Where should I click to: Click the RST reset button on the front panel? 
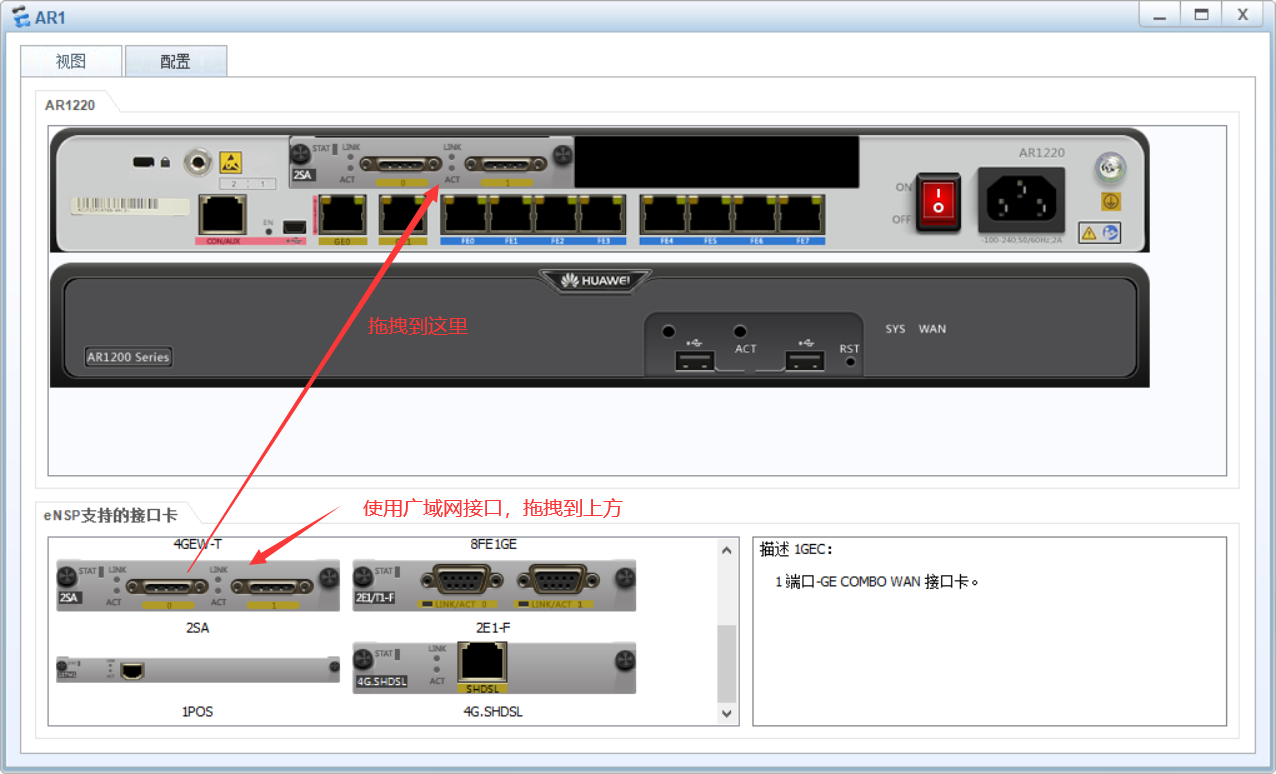tap(850, 362)
